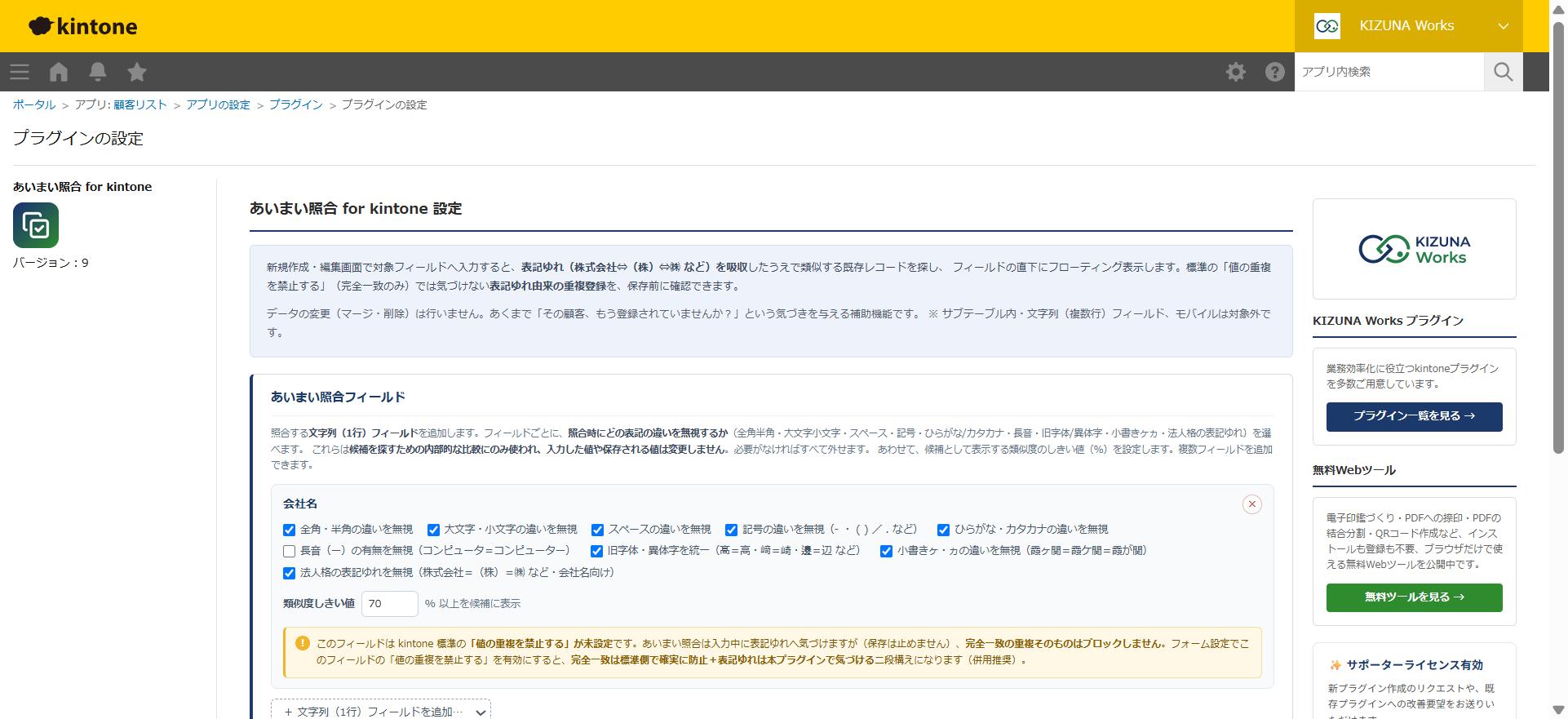Viewport: 1568px width, 719px height.
Task: Click the あいまい照合 for kintone 設定 heading
Action: [356, 209]
